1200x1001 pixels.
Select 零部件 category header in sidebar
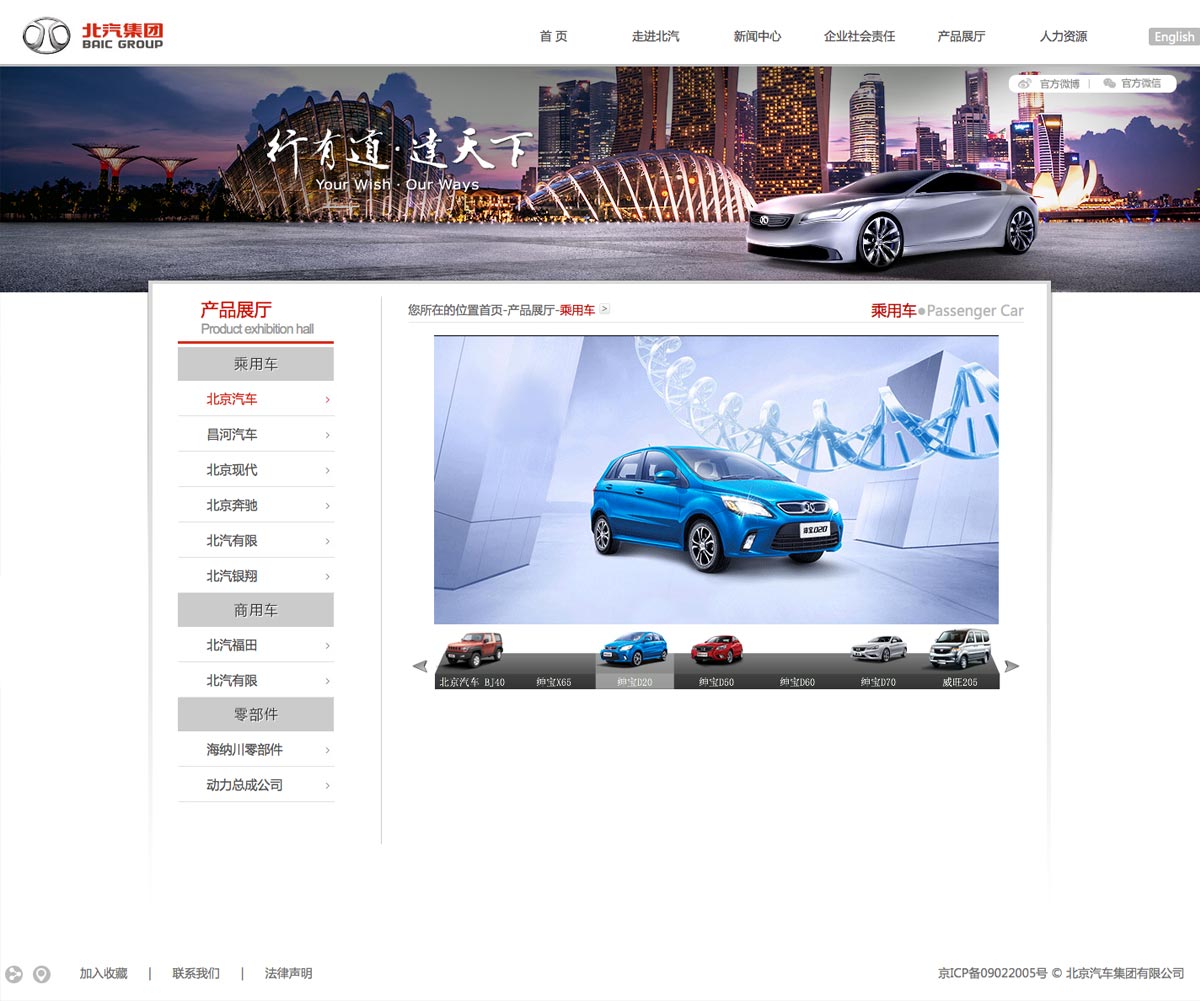(256, 714)
